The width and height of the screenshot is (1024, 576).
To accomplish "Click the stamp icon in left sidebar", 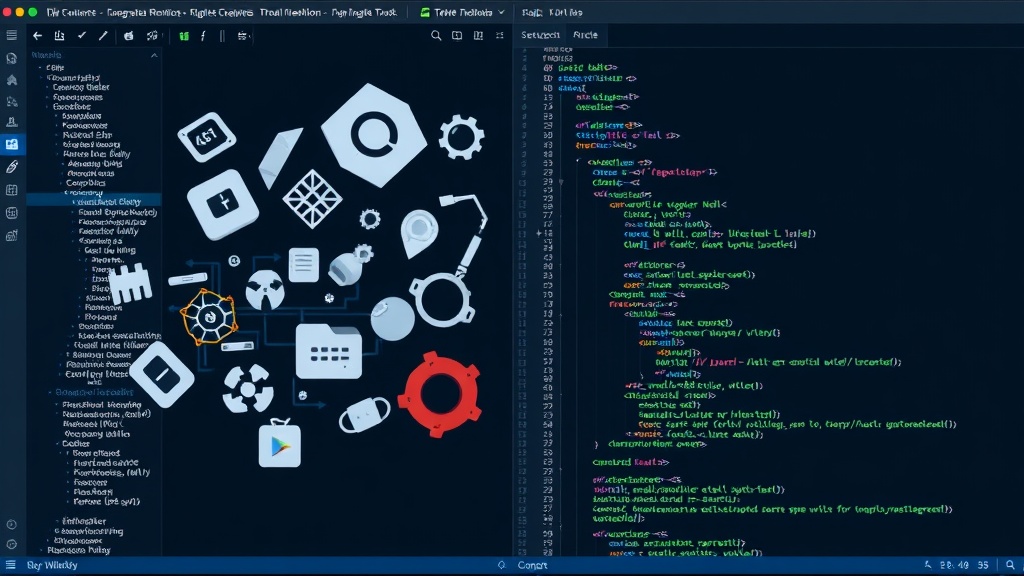I will (12, 122).
